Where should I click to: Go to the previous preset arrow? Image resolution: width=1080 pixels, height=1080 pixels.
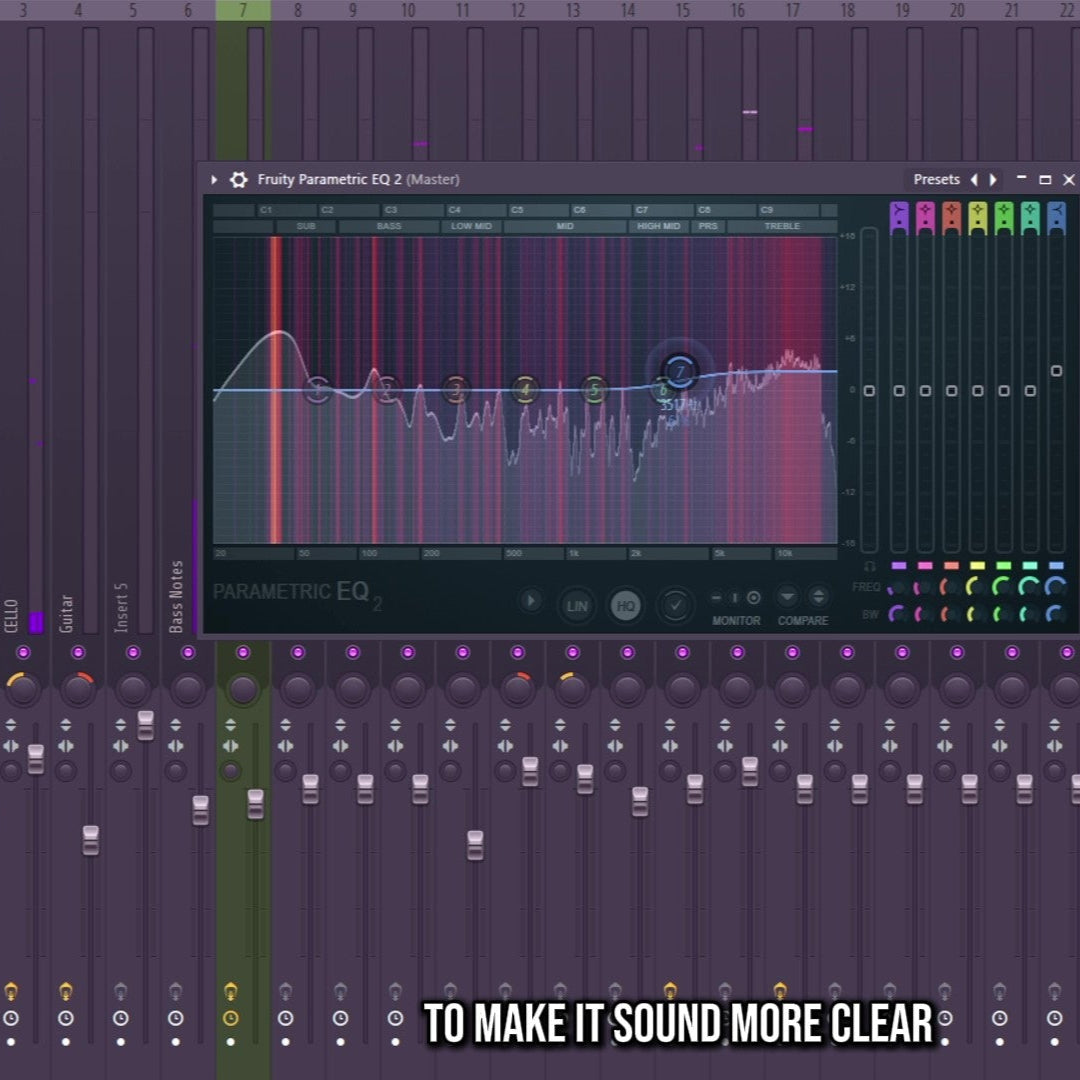click(x=974, y=180)
